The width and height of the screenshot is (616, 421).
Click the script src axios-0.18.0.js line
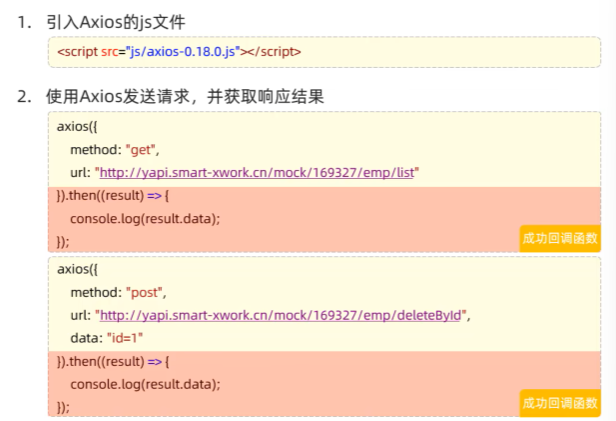(x=179, y=51)
